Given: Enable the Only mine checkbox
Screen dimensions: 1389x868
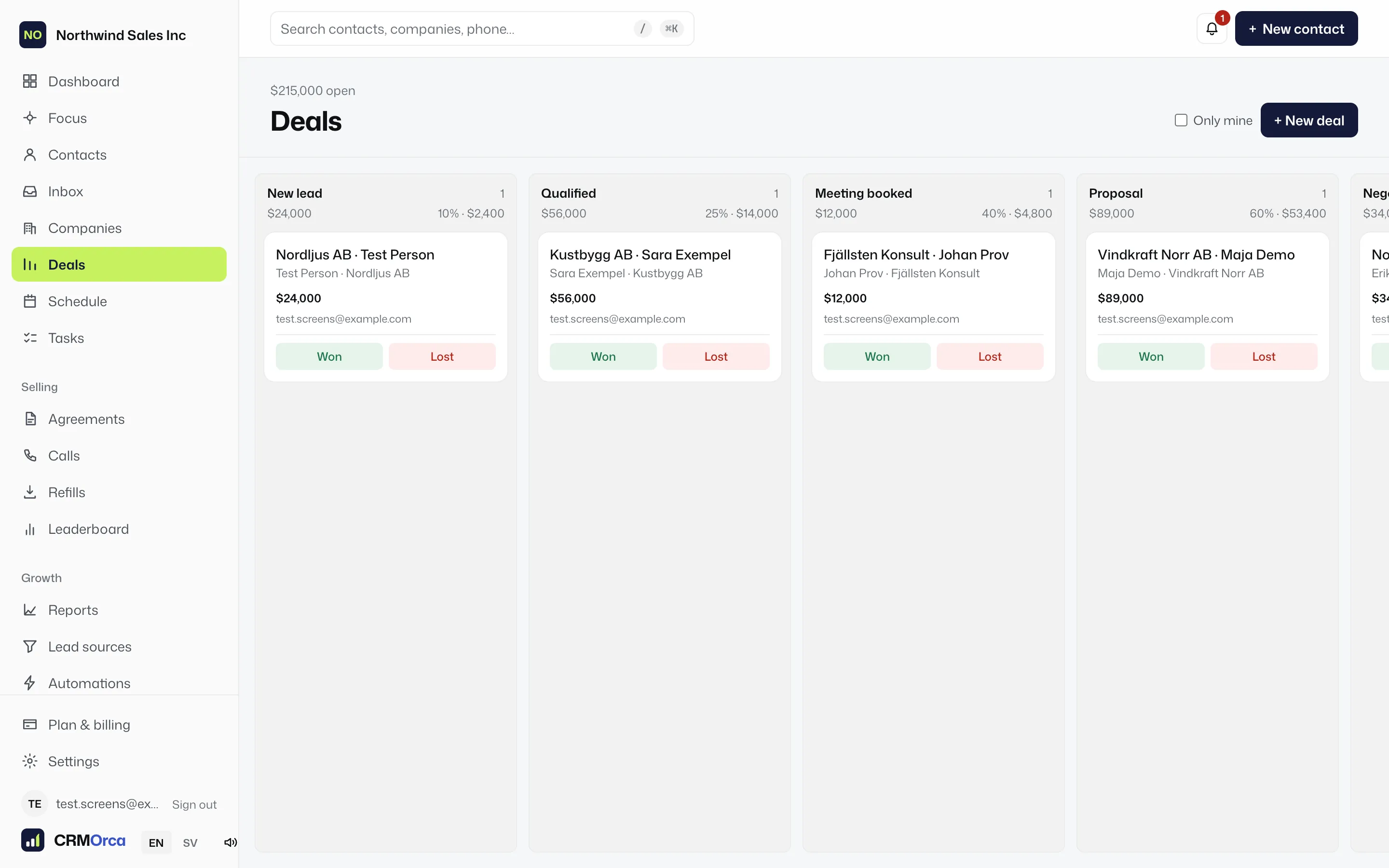Looking at the screenshot, I should pos(1181,120).
